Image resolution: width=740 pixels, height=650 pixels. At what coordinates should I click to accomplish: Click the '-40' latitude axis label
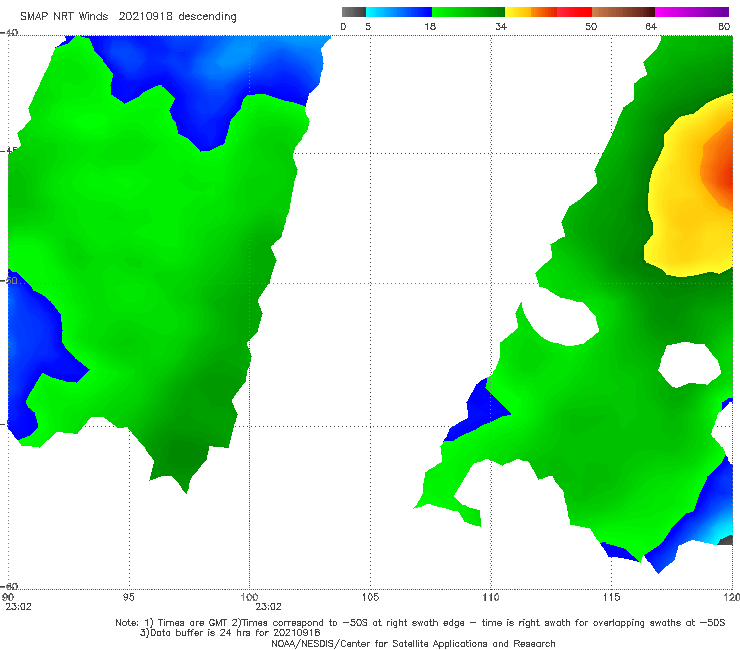(x=9, y=33)
